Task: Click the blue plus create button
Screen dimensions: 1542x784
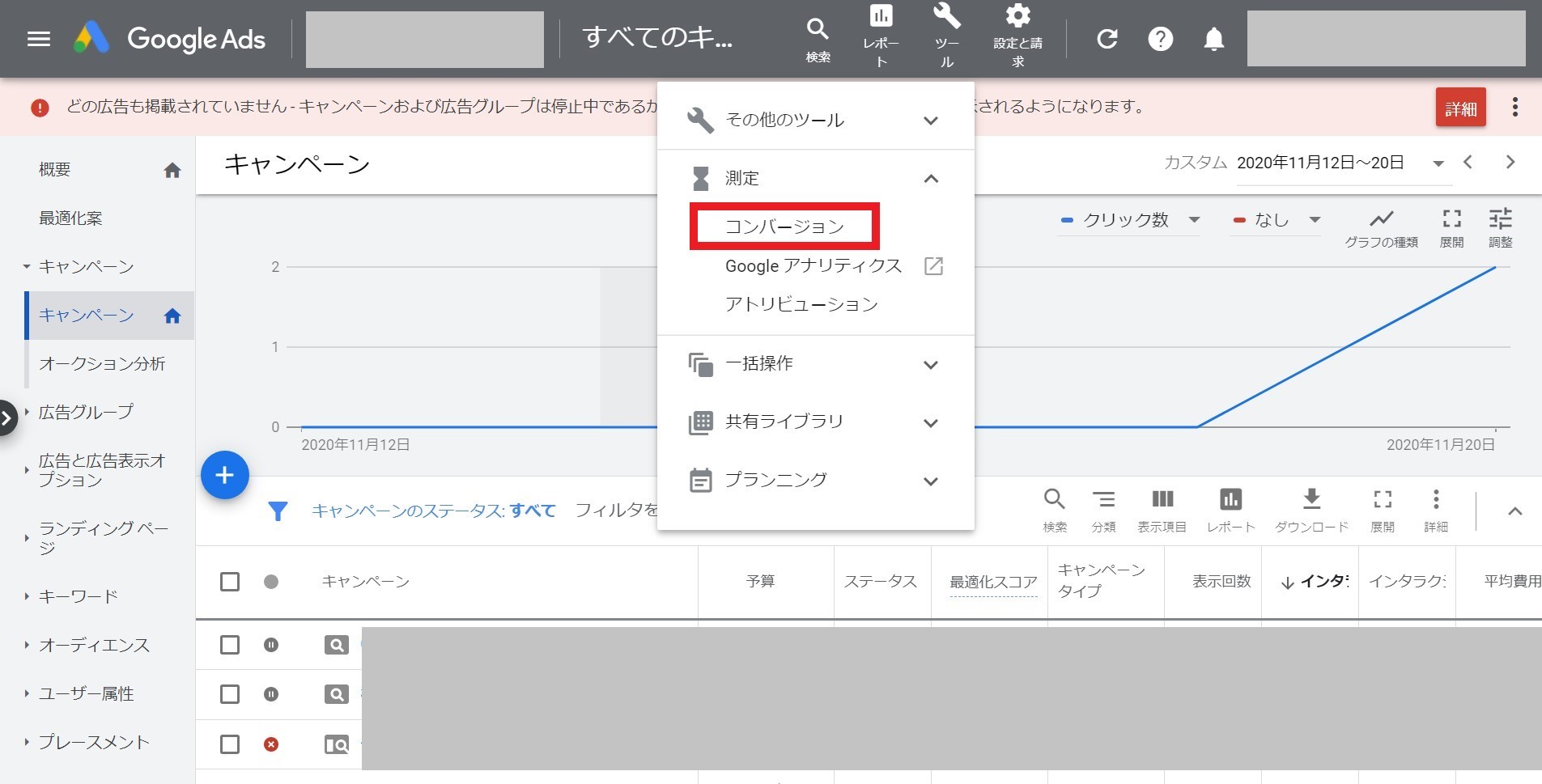Action: 224,475
